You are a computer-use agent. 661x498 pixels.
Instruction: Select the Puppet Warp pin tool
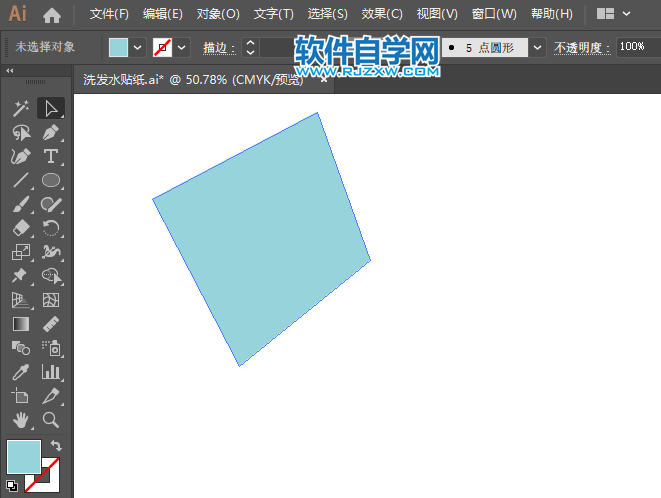[21, 276]
